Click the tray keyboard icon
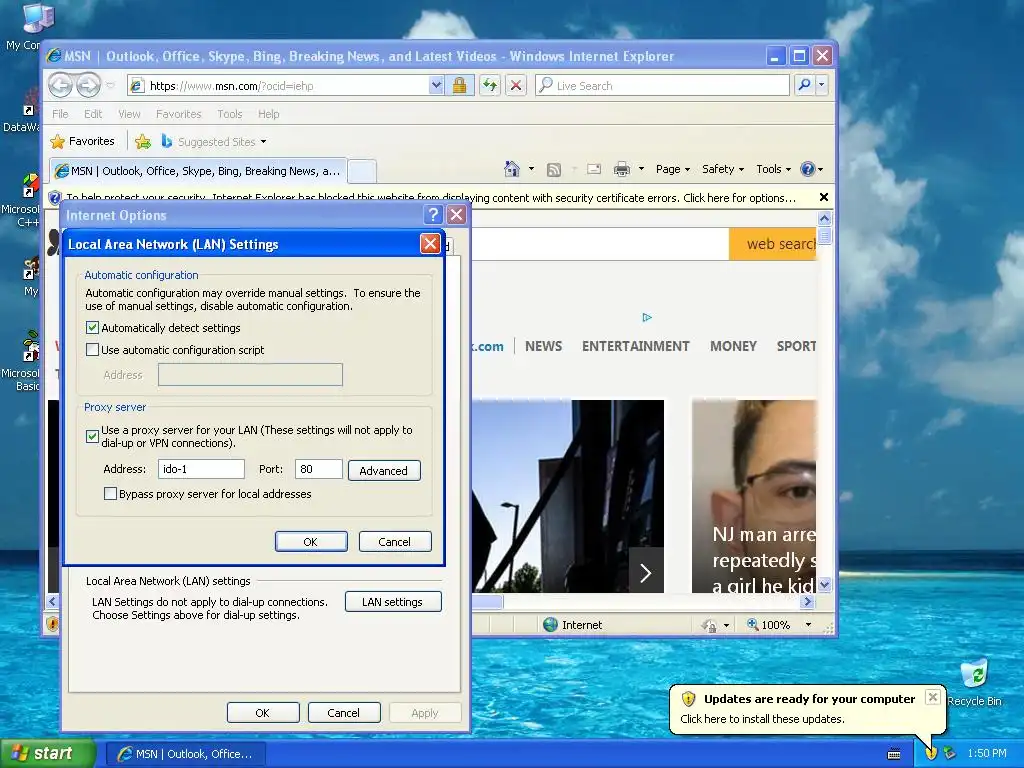1024x768 pixels. click(895, 754)
